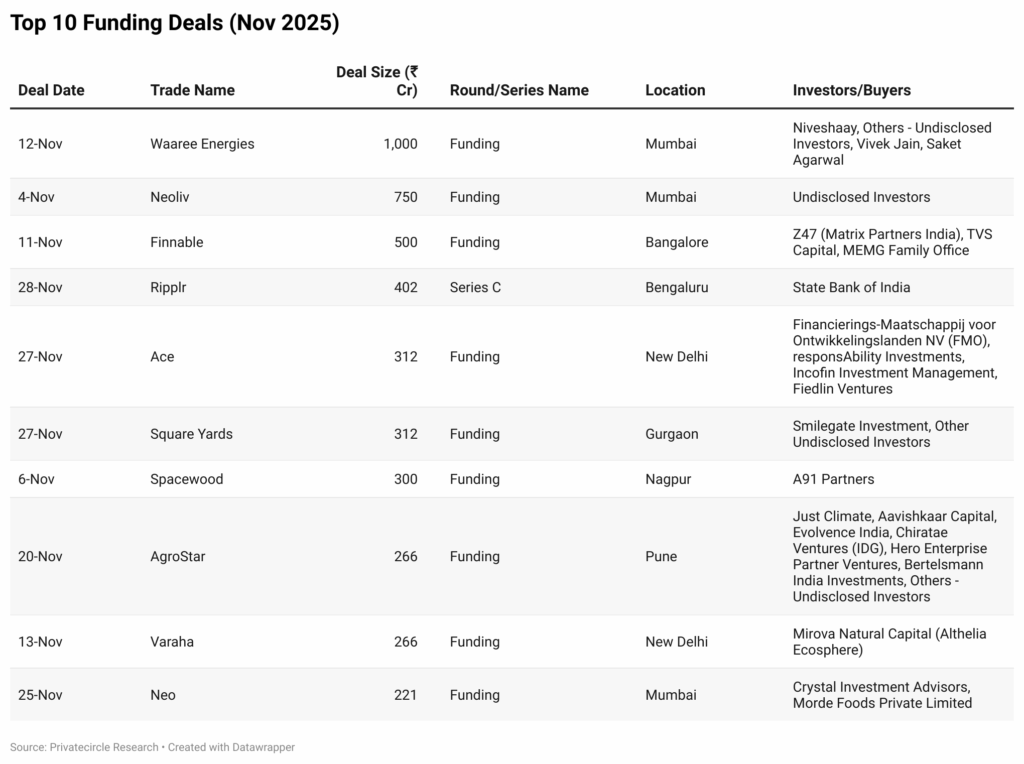Click the Deal Date column header
The image size is (1024, 764).
click(51, 90)
